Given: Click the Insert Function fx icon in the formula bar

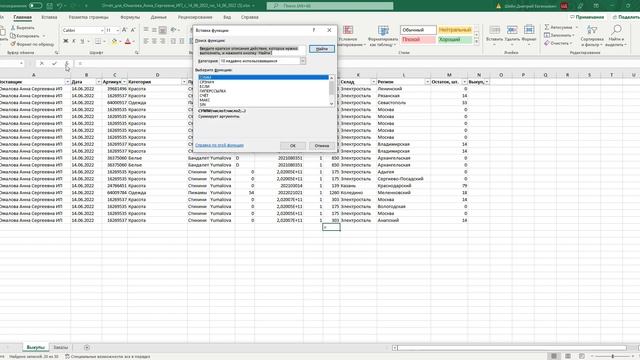Looking at the screenshot, I should click(x=67, y=63).
